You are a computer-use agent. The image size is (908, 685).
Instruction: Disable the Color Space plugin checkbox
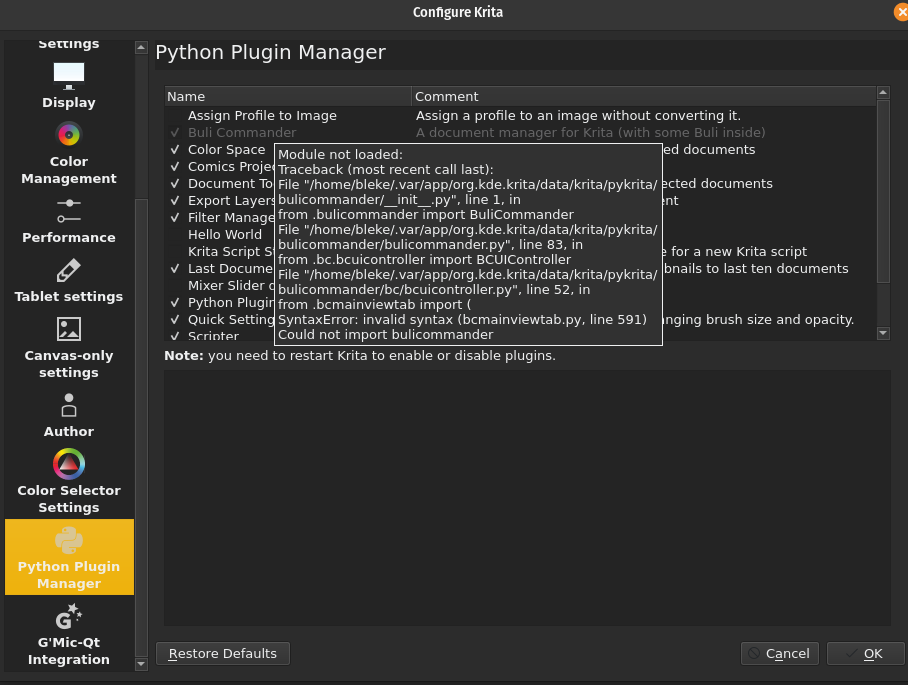click(175, 150)
